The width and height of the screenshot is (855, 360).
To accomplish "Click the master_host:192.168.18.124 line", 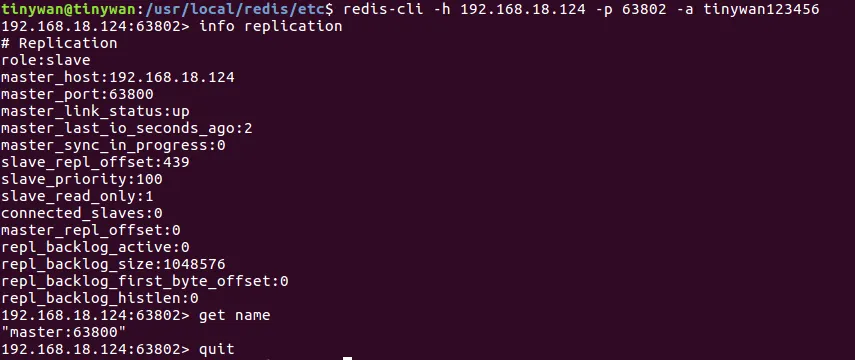I will click(118, 77).
